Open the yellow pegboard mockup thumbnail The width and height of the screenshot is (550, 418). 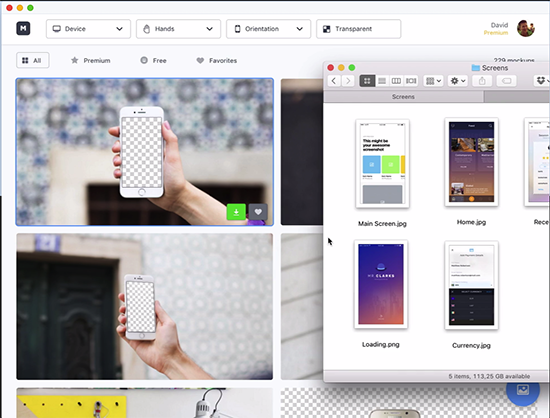[x=145, y=403]
